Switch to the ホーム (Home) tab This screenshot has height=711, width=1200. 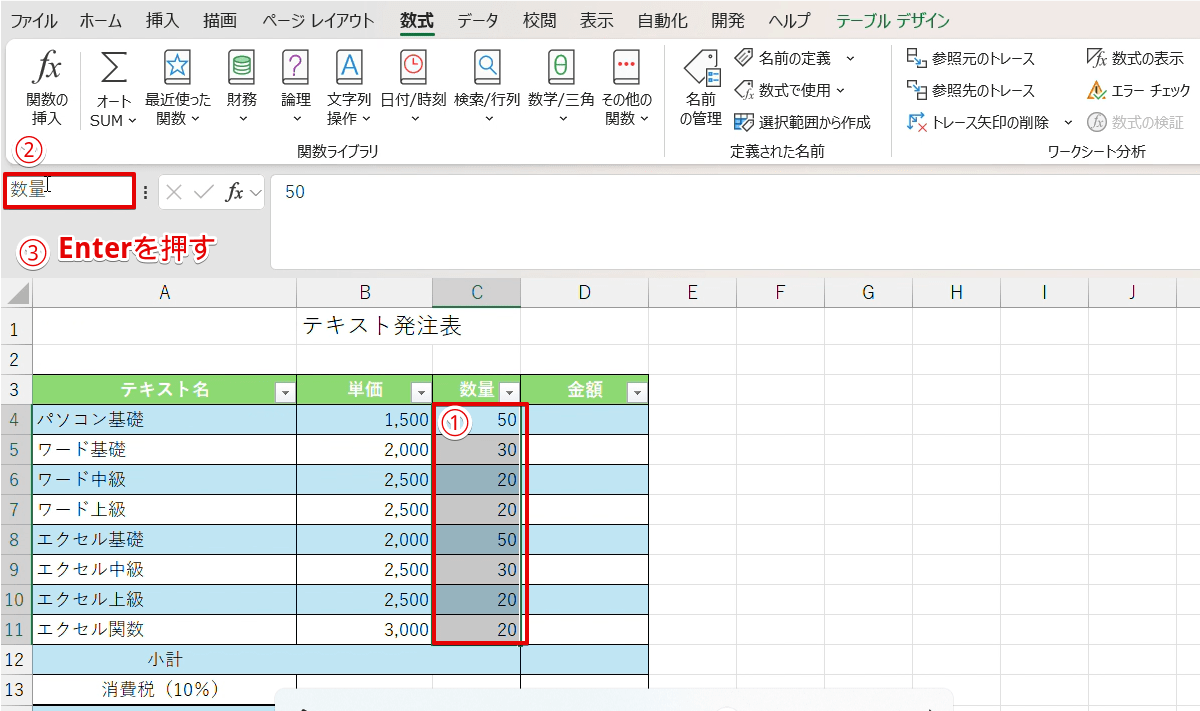(101, 20)
